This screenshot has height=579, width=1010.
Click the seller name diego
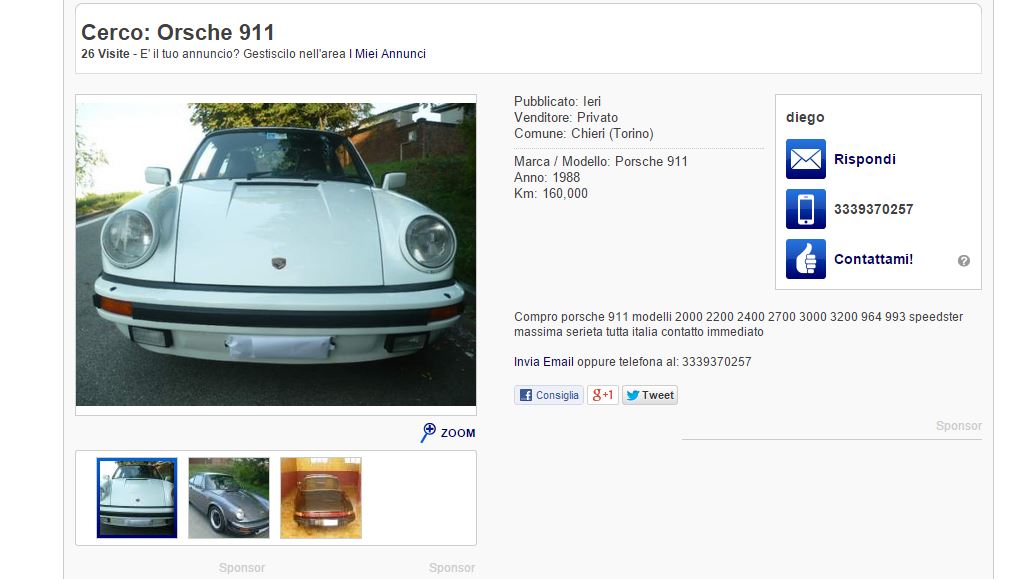pos(805,117)
